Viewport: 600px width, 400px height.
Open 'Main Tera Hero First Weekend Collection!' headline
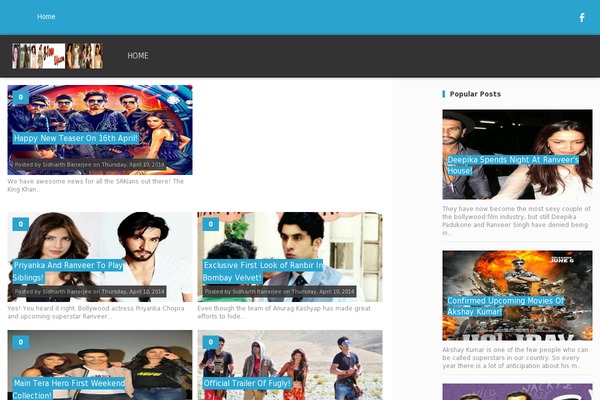coord(69,389)
